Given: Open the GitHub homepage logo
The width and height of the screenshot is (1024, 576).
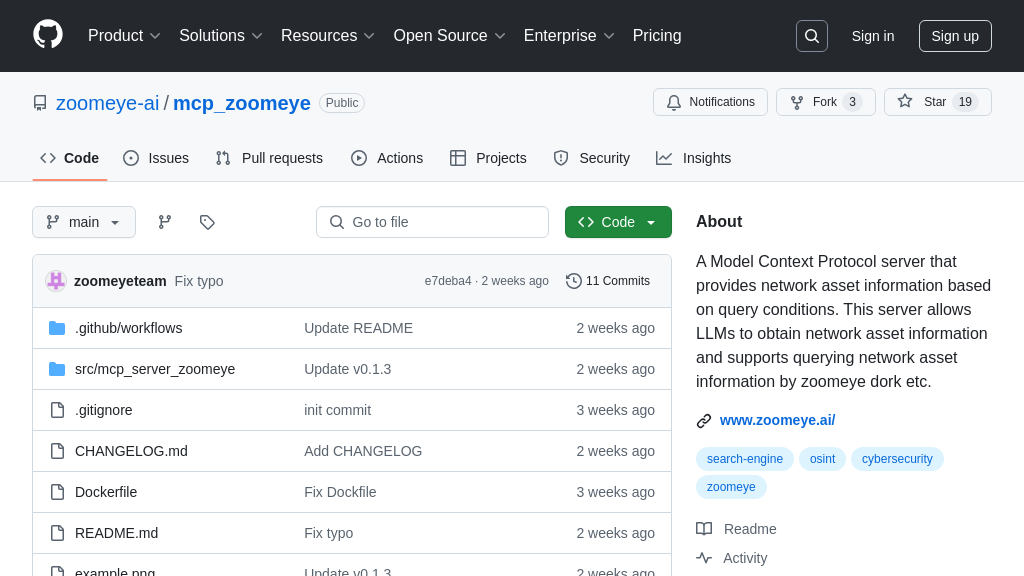Looking at the screenshot, I should [48, 35].
